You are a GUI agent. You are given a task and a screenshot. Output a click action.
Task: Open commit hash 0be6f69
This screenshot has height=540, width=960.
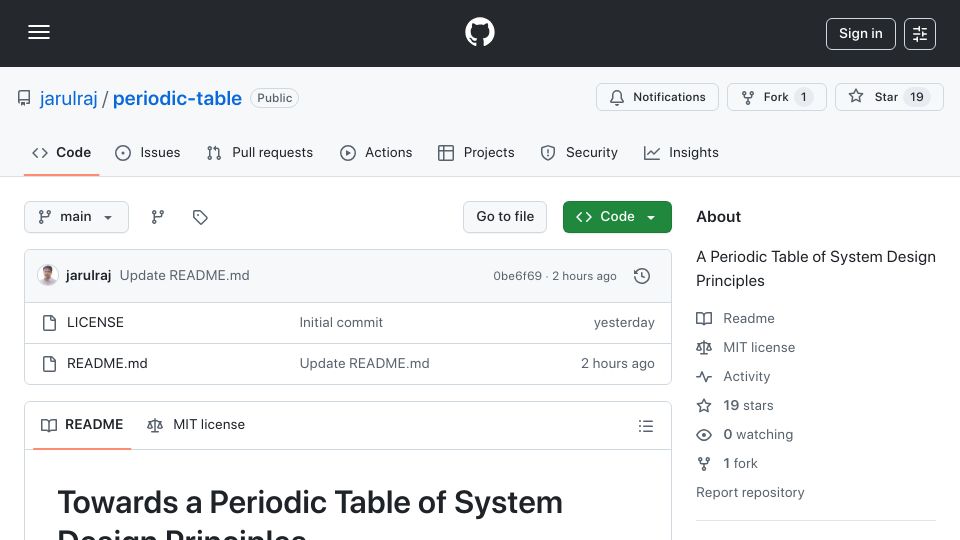click(517, 276)
